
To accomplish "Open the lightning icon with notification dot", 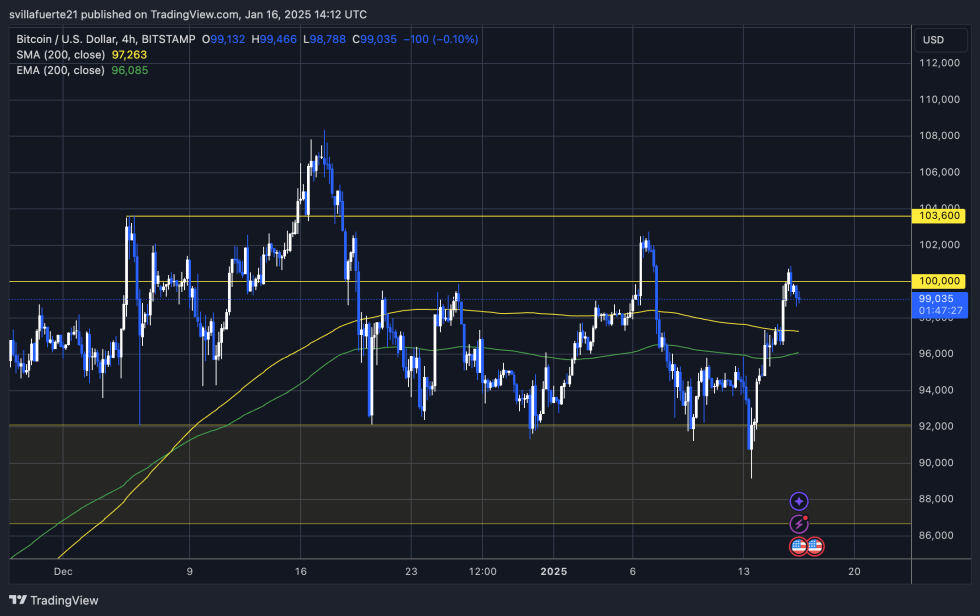I will tap(798, 523).
